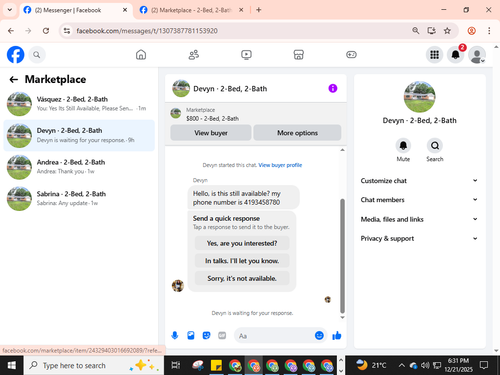Open the Marketplace storefront icon
Image resolution: width=500 pixels, height=375 pixels.
tap(299, 55)
